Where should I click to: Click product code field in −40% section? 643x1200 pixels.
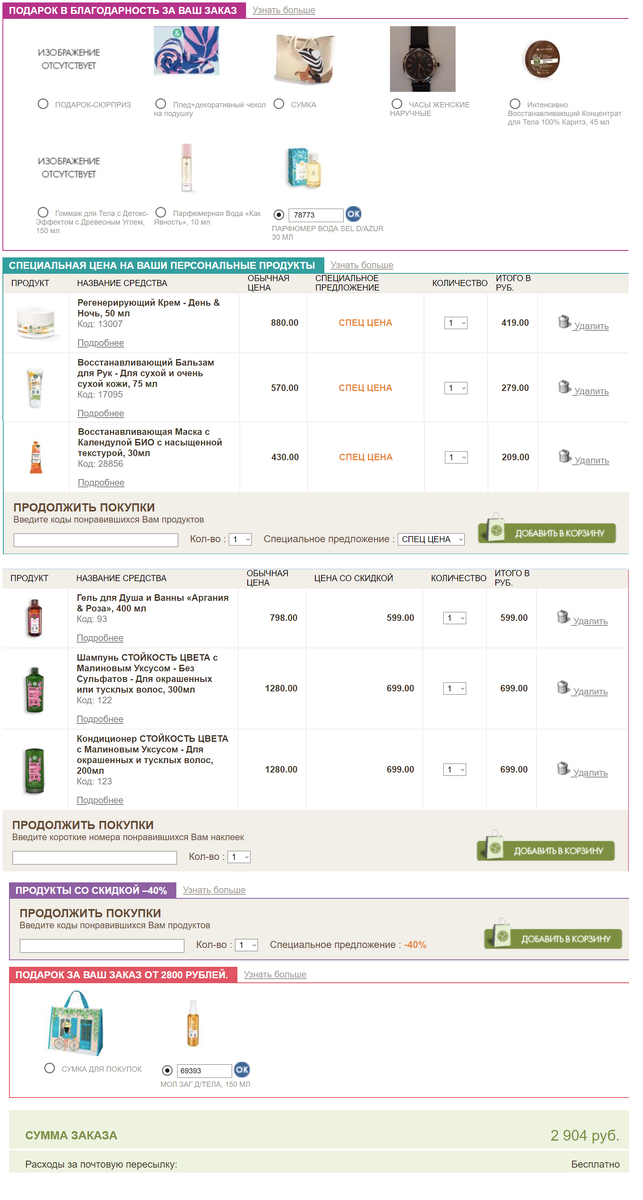tap(102, 945)
